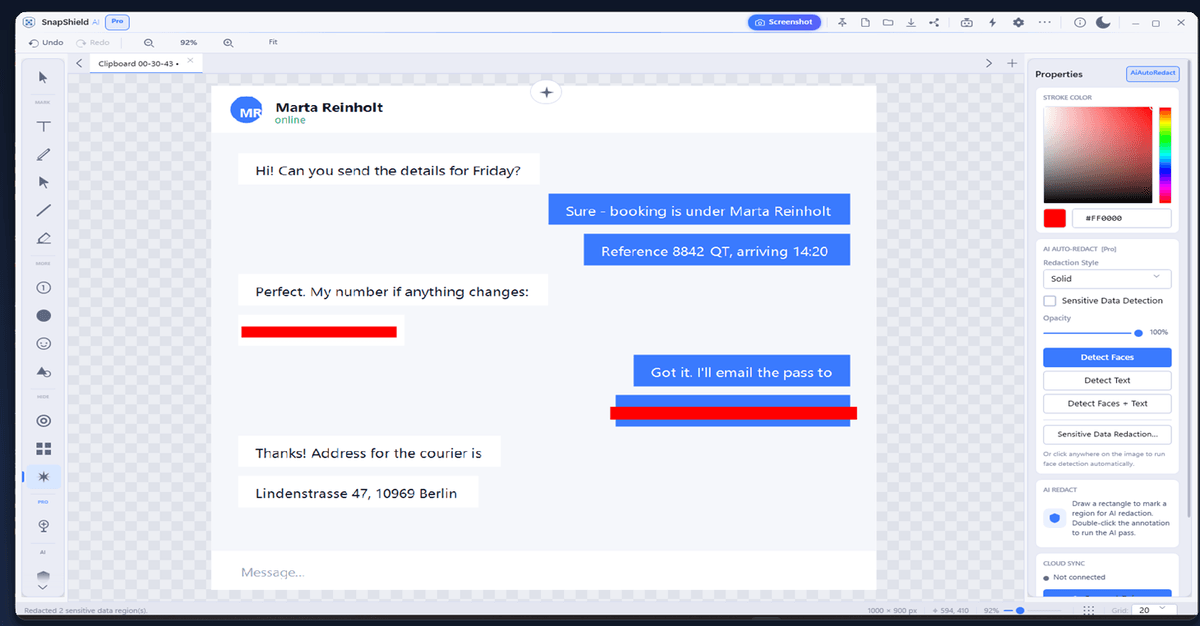This screenshot has height=626, width=1200.
Task: Click the Pin to screen icon
Action: [x=842, y=22]
